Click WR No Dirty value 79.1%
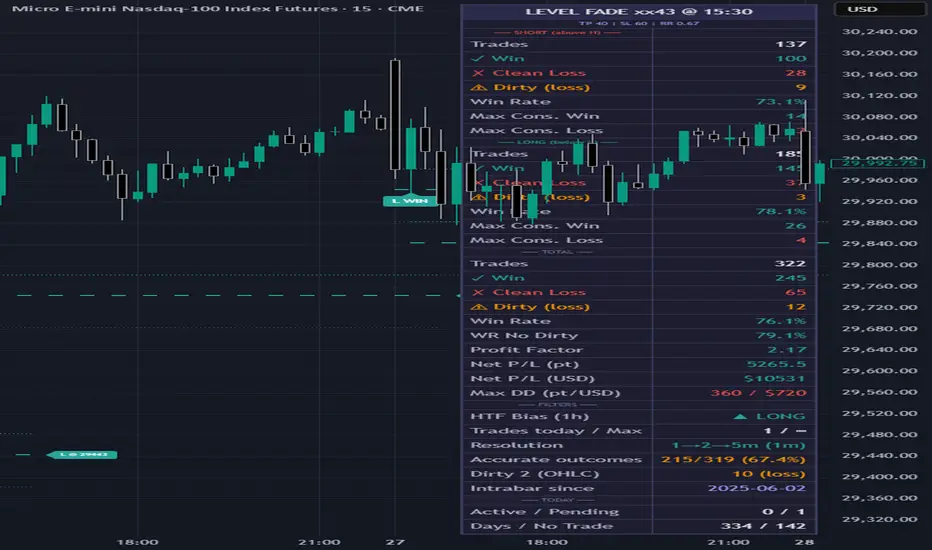 [780, 335]
